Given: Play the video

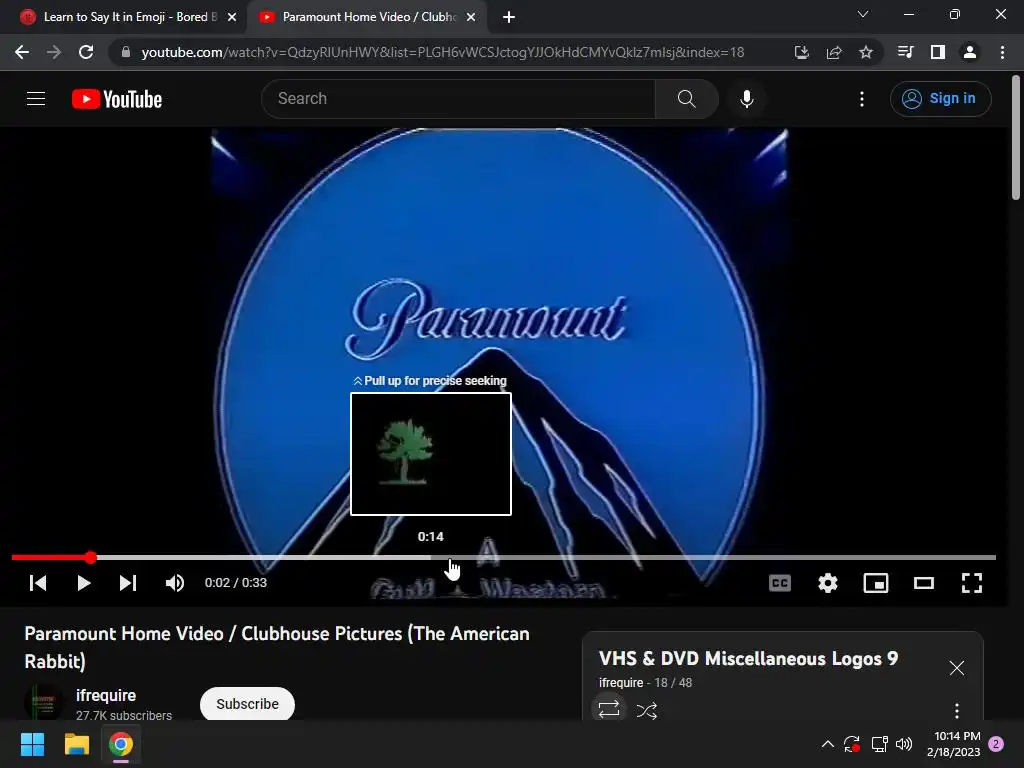Looking at the screenshot, I should coord(84,583).
